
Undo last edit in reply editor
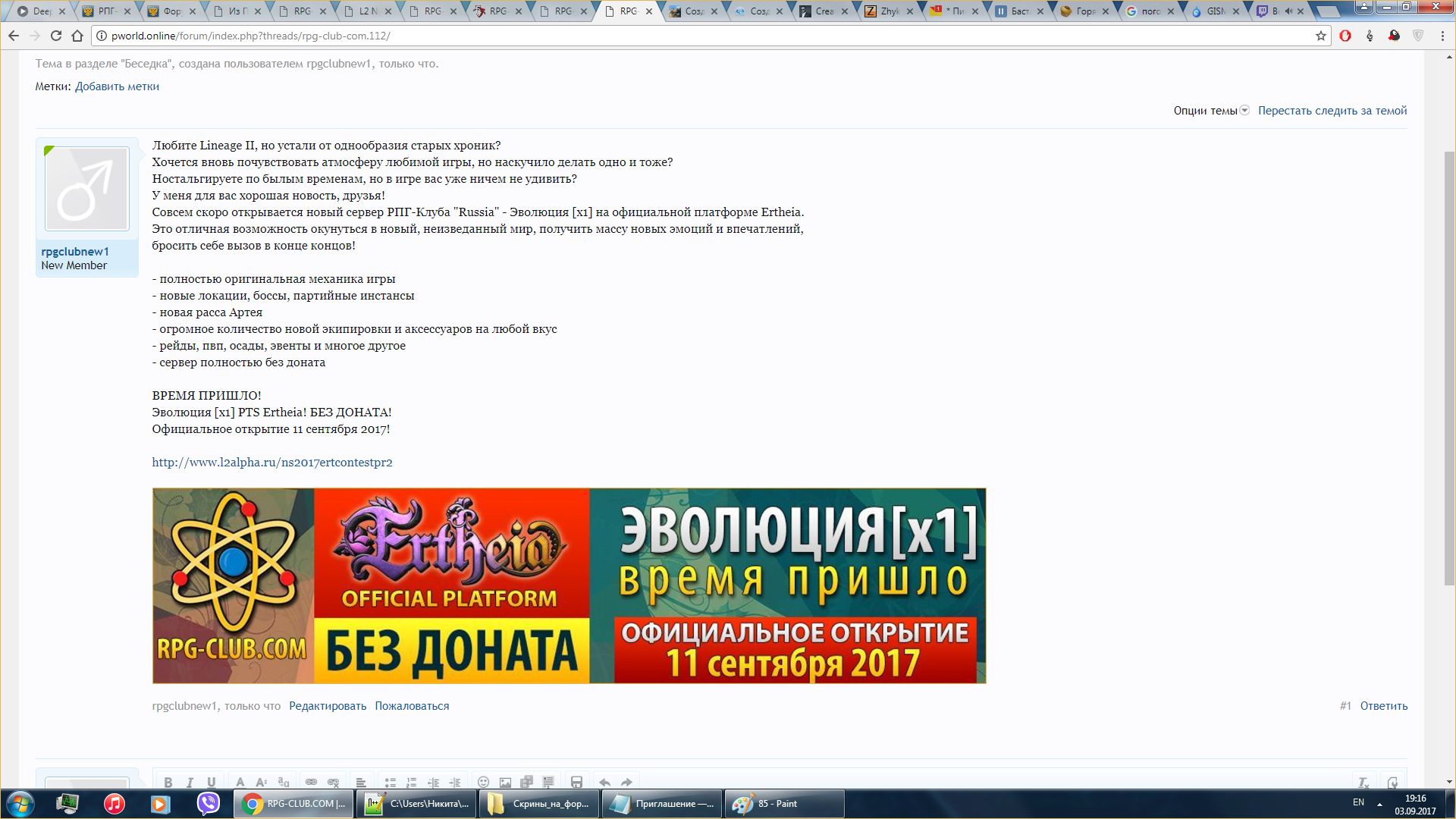pos(604,782)
